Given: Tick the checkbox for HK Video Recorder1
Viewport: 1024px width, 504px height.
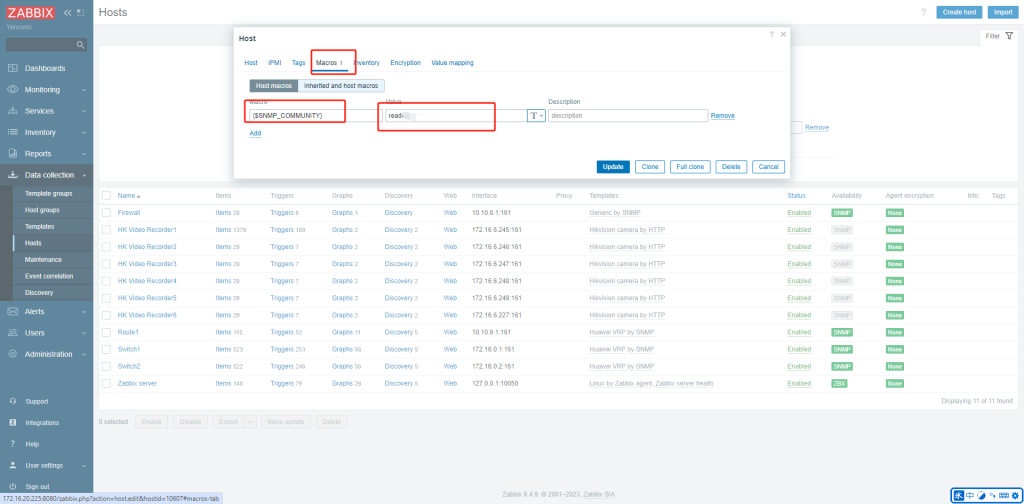Looking at the screenshot, I should tap(106, 230).
